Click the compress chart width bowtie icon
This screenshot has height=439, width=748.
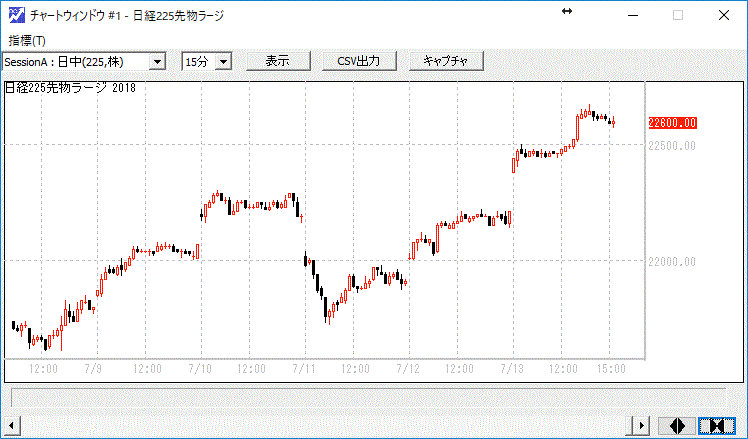pyautogui.click(x=717, y=425)
